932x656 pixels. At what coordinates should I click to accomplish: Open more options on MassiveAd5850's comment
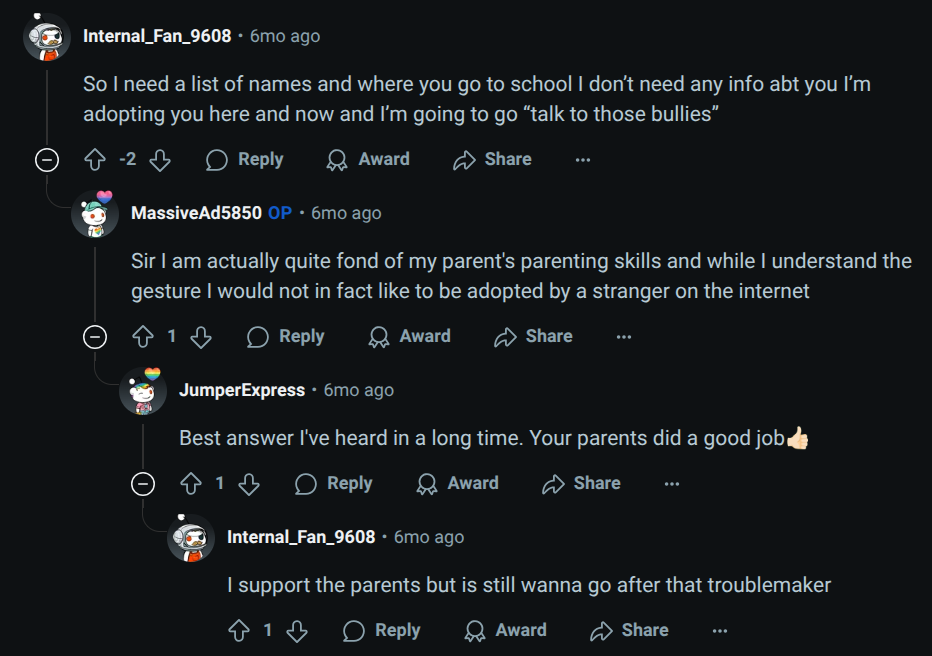click(624, 337)
